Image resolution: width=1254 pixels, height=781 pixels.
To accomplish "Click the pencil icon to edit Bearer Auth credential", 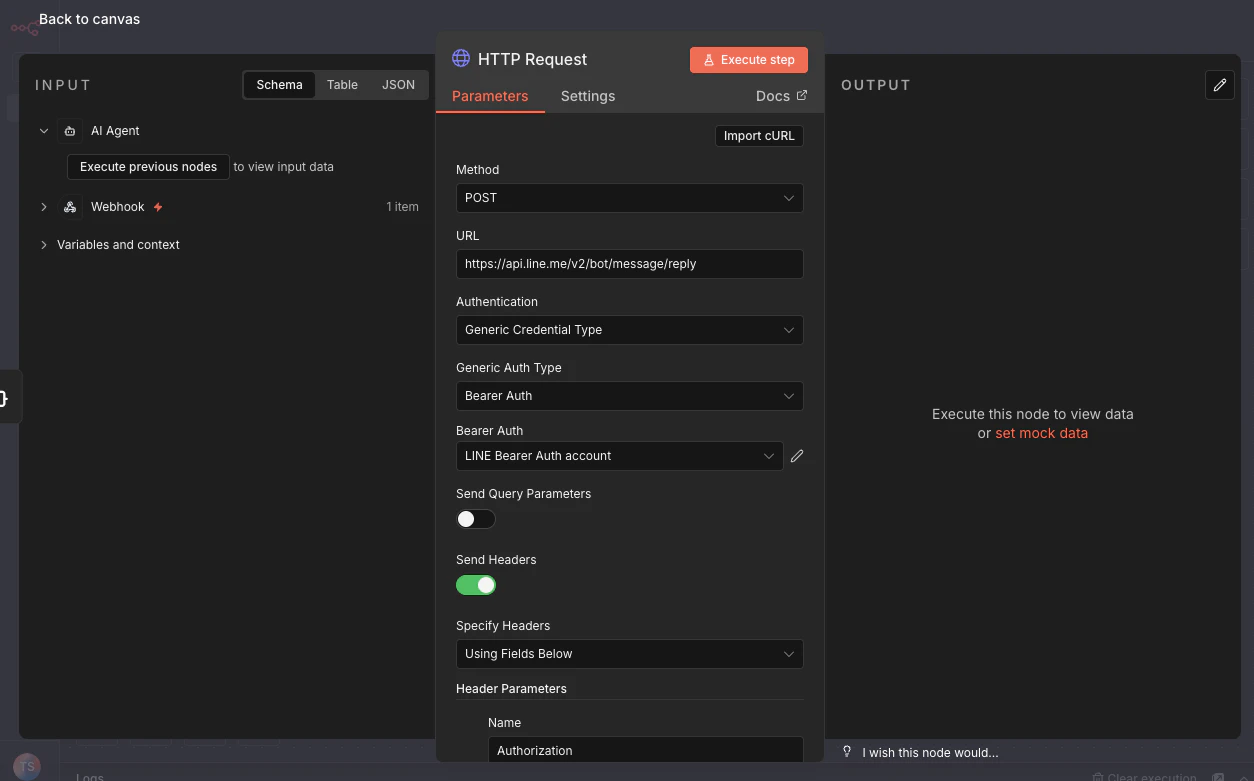I will (x=797, y=456).
